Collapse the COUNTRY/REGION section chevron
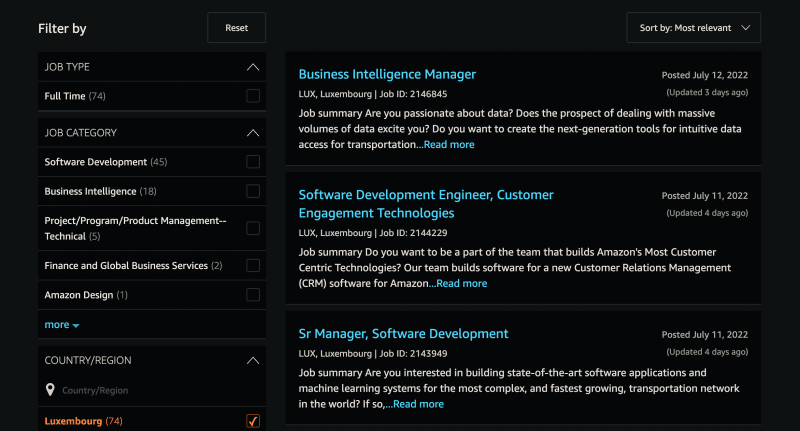 (253, 361)
